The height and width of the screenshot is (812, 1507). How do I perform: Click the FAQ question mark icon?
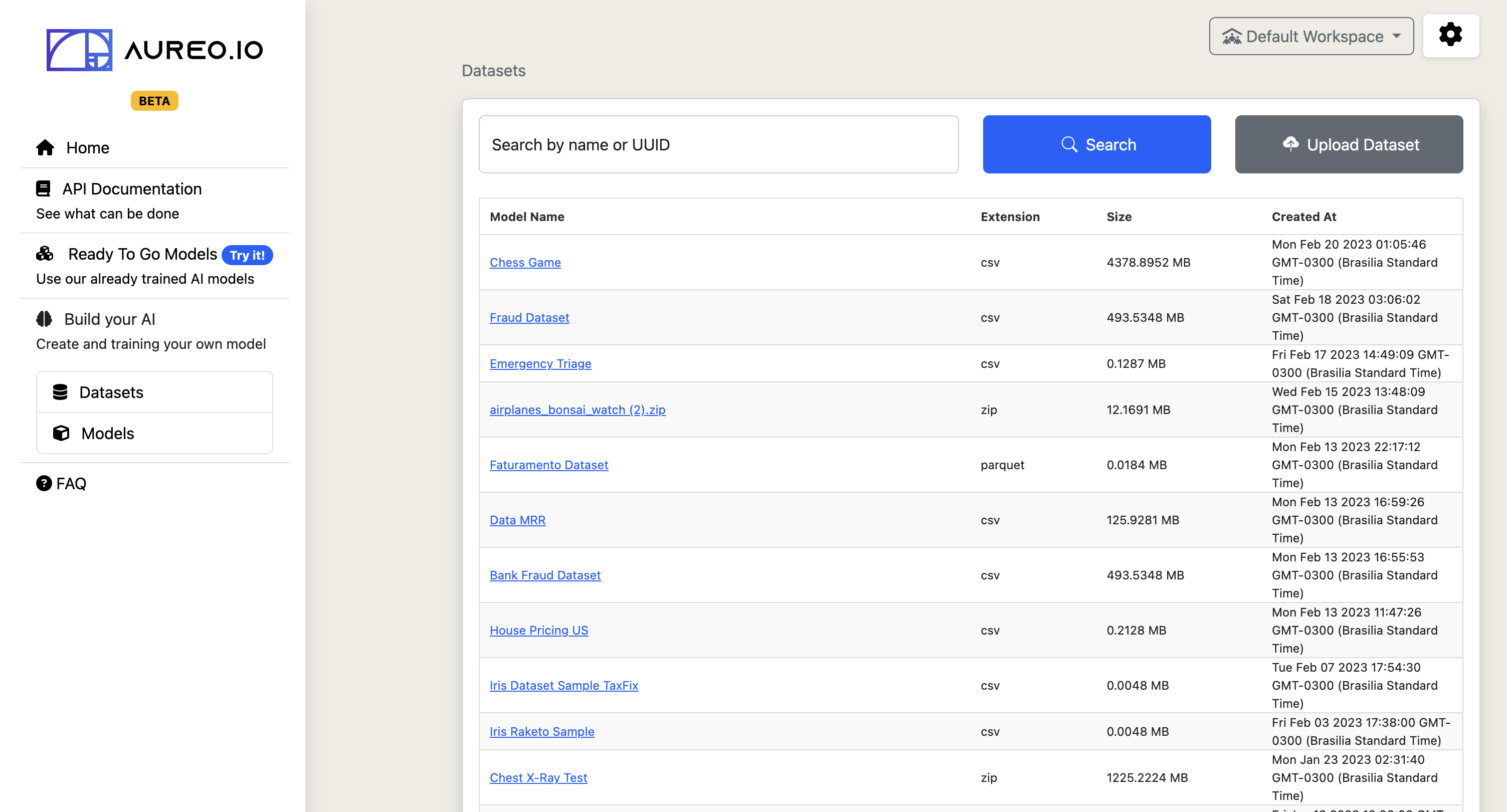pos(44,483)
